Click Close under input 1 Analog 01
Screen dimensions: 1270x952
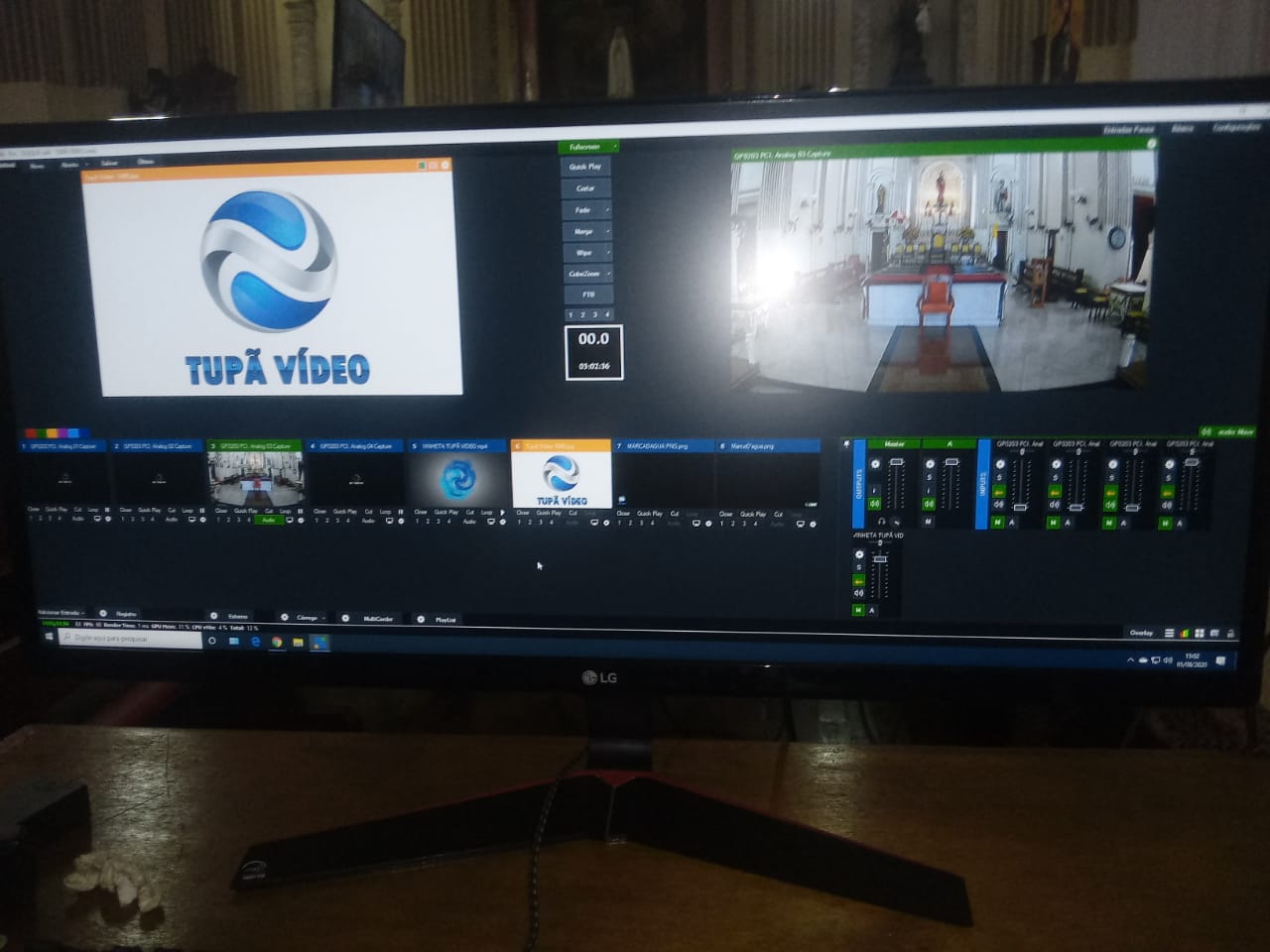click(33, 509)
